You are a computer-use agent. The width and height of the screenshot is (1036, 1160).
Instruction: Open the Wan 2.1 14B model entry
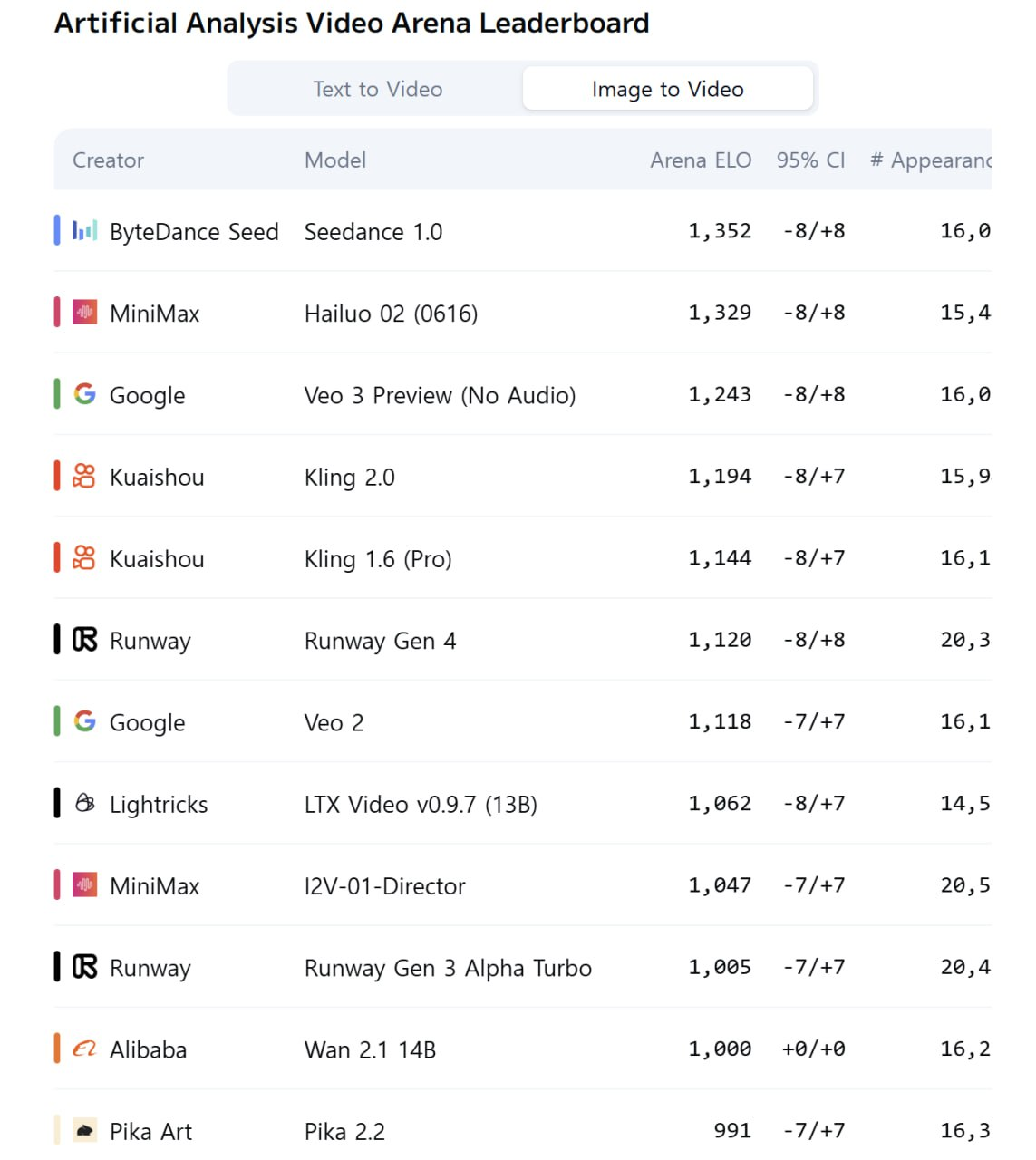pos(370,1049)
